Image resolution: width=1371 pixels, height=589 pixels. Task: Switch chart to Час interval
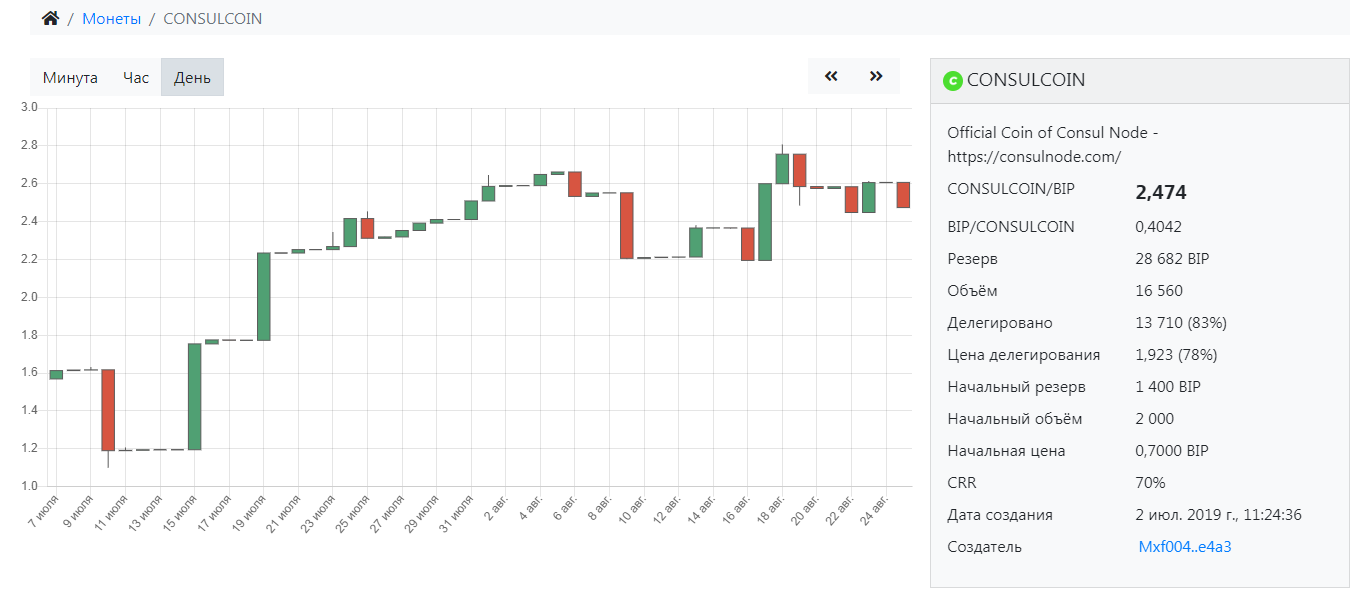tap(136, 77)
